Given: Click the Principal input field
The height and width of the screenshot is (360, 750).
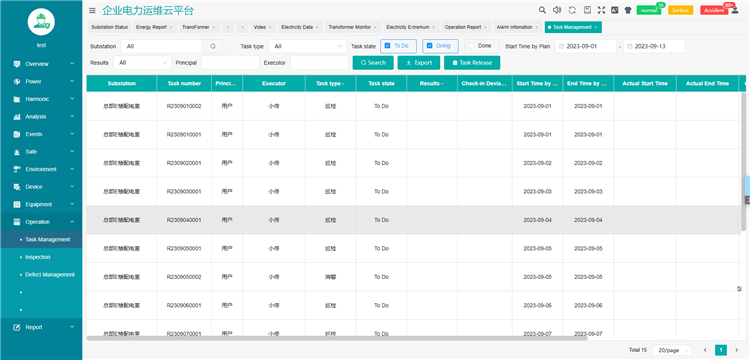Looking at the screenshot, I should pyautogui.click(x=230, y=63).
